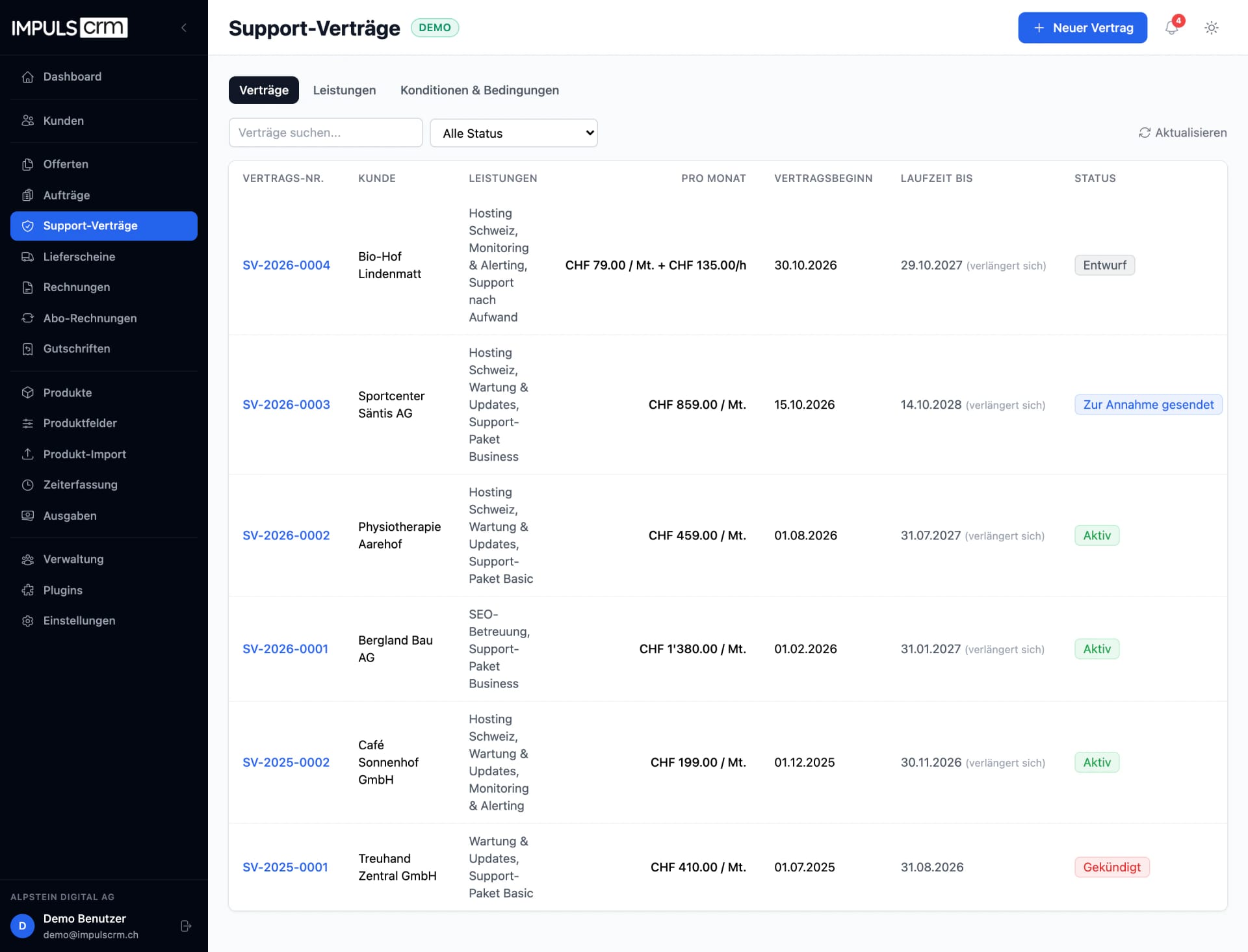Viewport: 1248px width, 952px height.
Task: Click the Neuer Vertrag button
Action: click(1082, 28)
